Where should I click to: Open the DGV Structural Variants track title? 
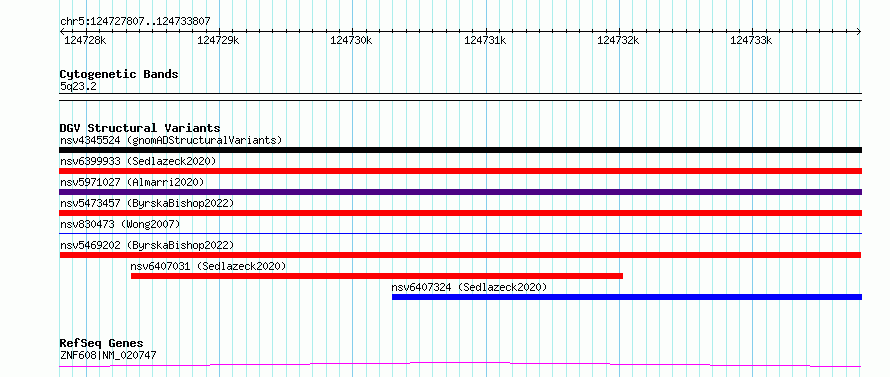(x=140, y=128)
